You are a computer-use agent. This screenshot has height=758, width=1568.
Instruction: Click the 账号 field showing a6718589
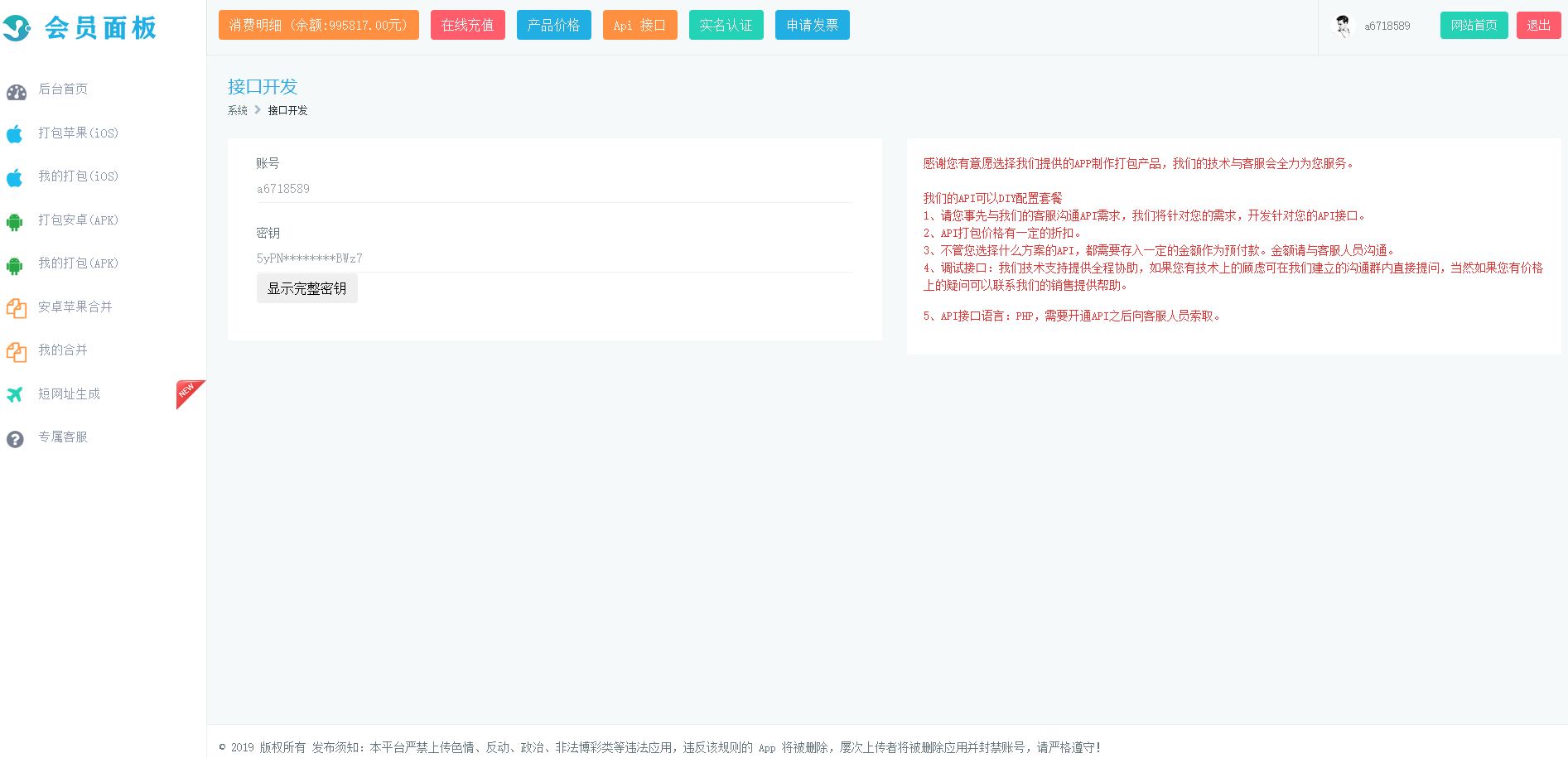[554, 189]
